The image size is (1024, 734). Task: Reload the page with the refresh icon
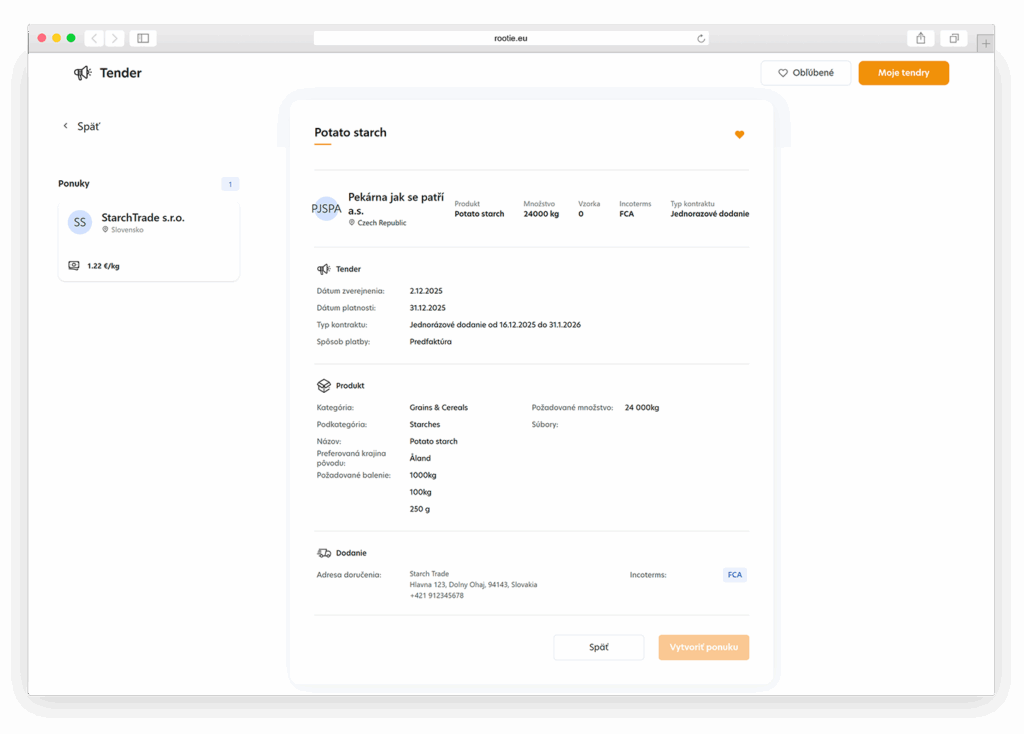[x=701, y=38]
